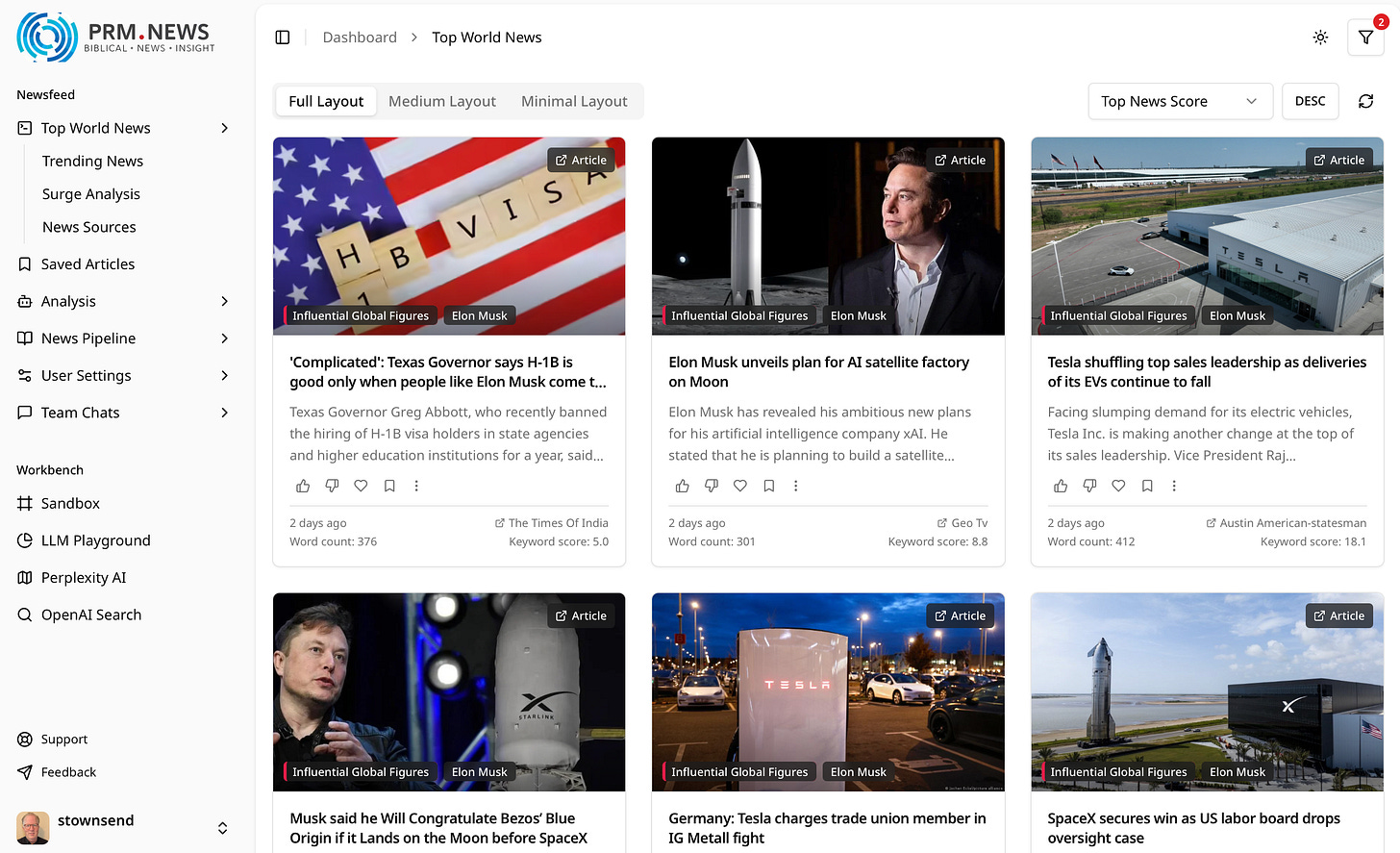Open the Austin American-statesman source link

(x=1287, y=523)
